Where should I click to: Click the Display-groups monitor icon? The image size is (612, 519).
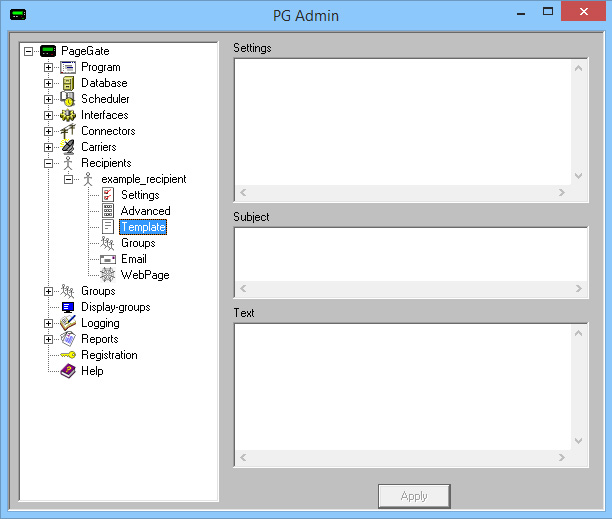(68, 307)
